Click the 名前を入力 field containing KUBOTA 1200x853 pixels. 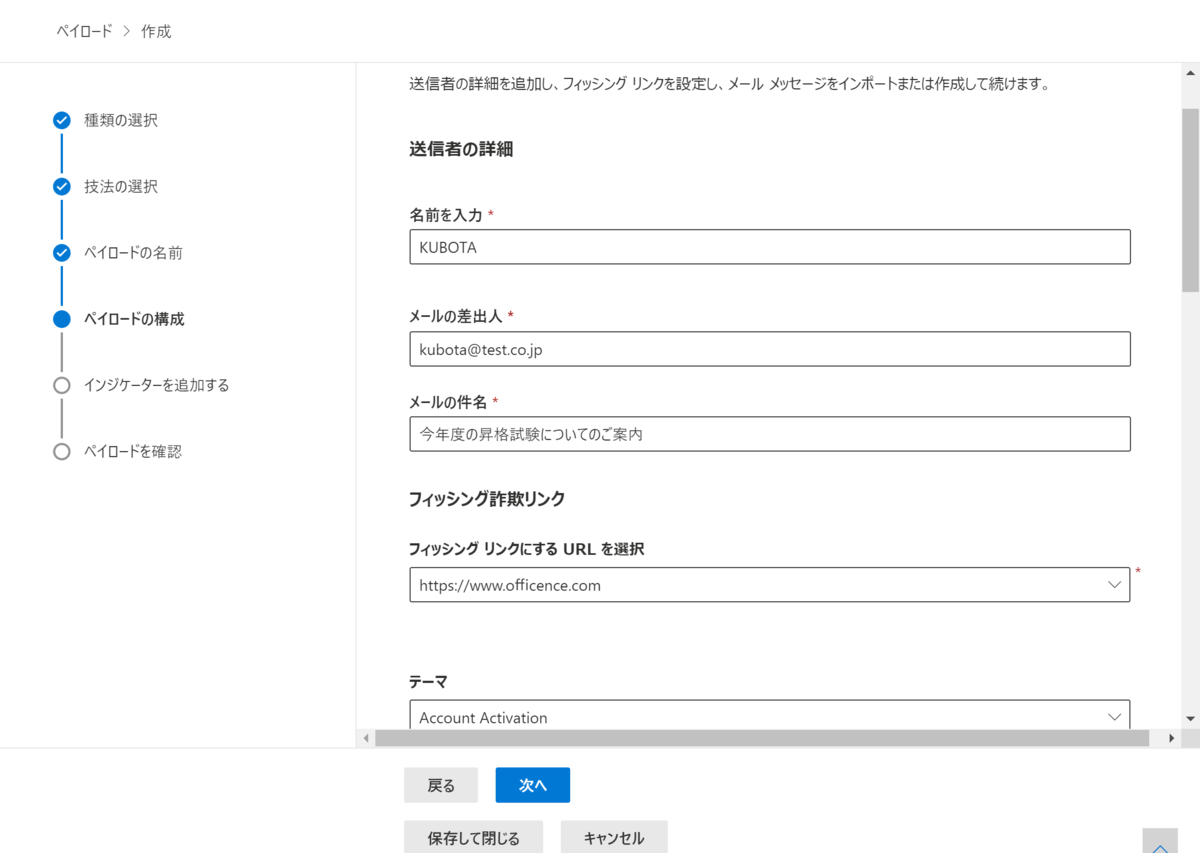click(x=770, y=247)
